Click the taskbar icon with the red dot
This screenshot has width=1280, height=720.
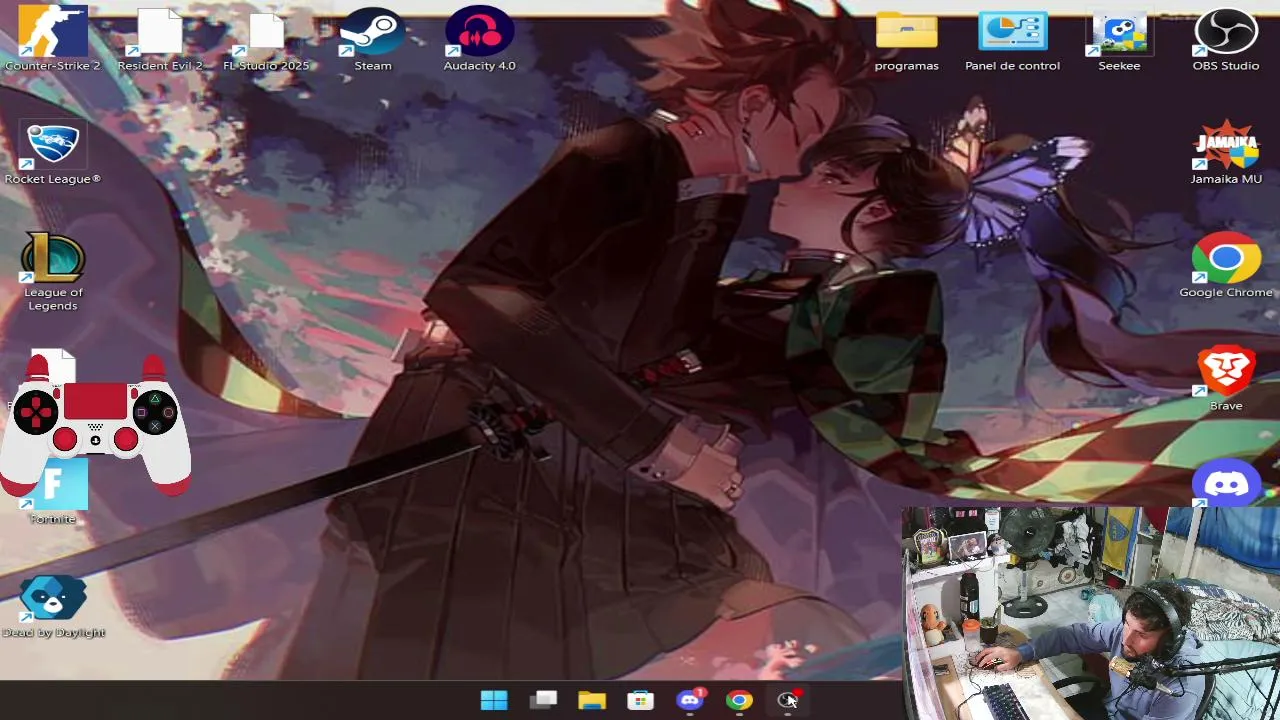pyautogui.click(x=788, y=700)
